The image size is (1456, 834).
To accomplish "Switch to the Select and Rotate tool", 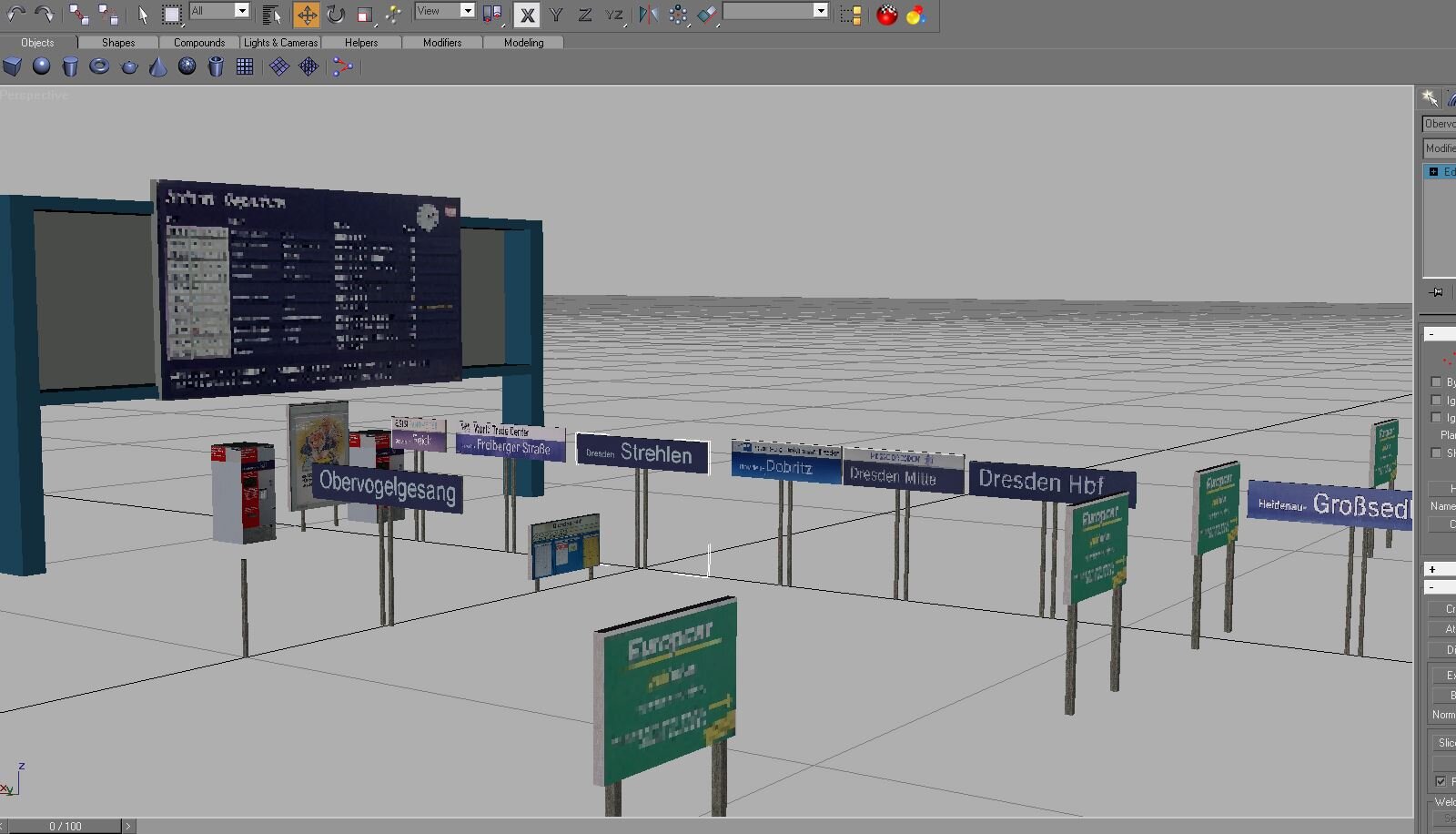I will tap(336, 15).
